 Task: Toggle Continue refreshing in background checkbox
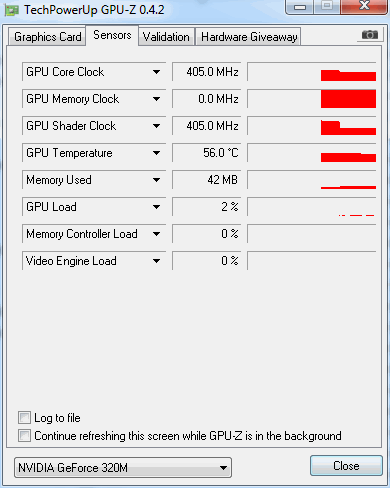pyautogui.click(x=24, y=436)
